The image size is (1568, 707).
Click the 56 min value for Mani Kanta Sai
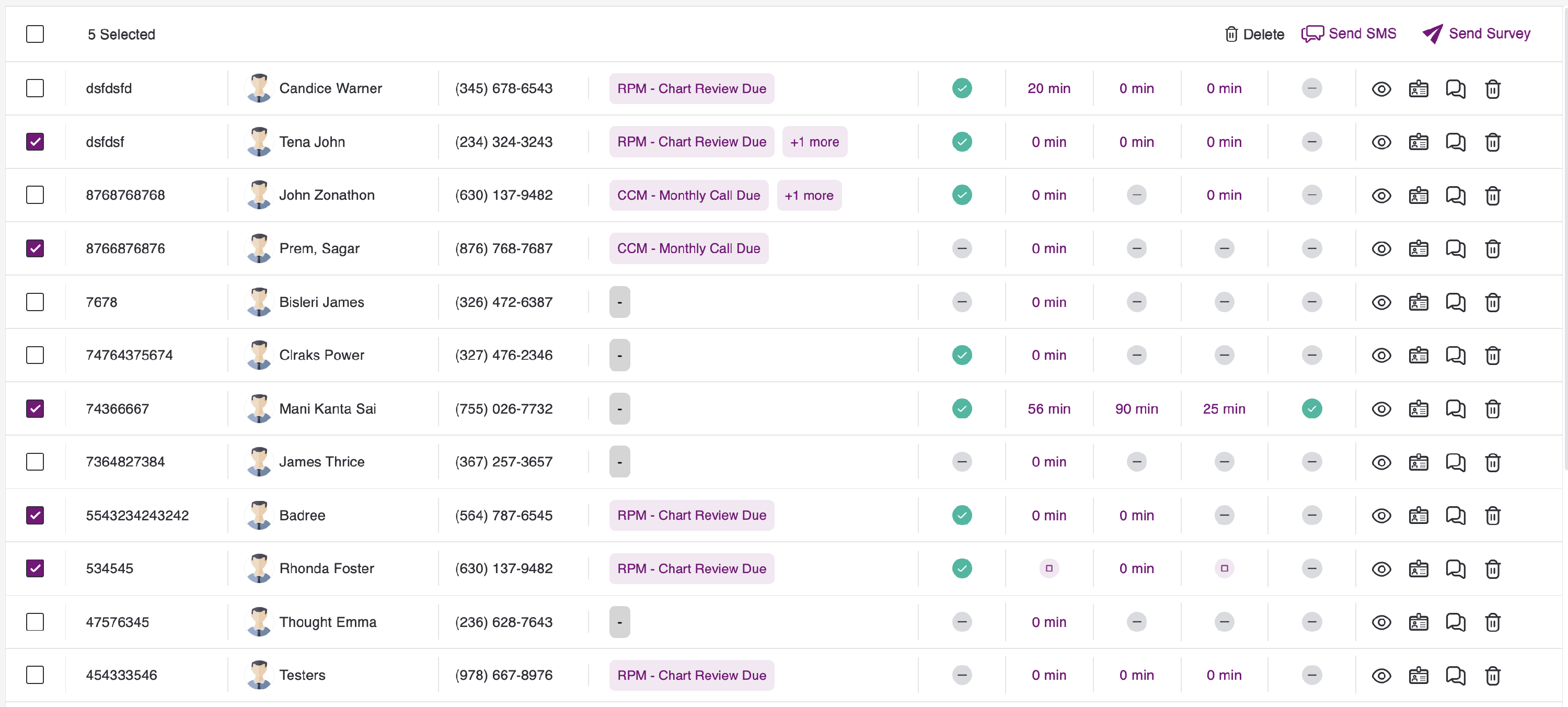point(1049,409)
